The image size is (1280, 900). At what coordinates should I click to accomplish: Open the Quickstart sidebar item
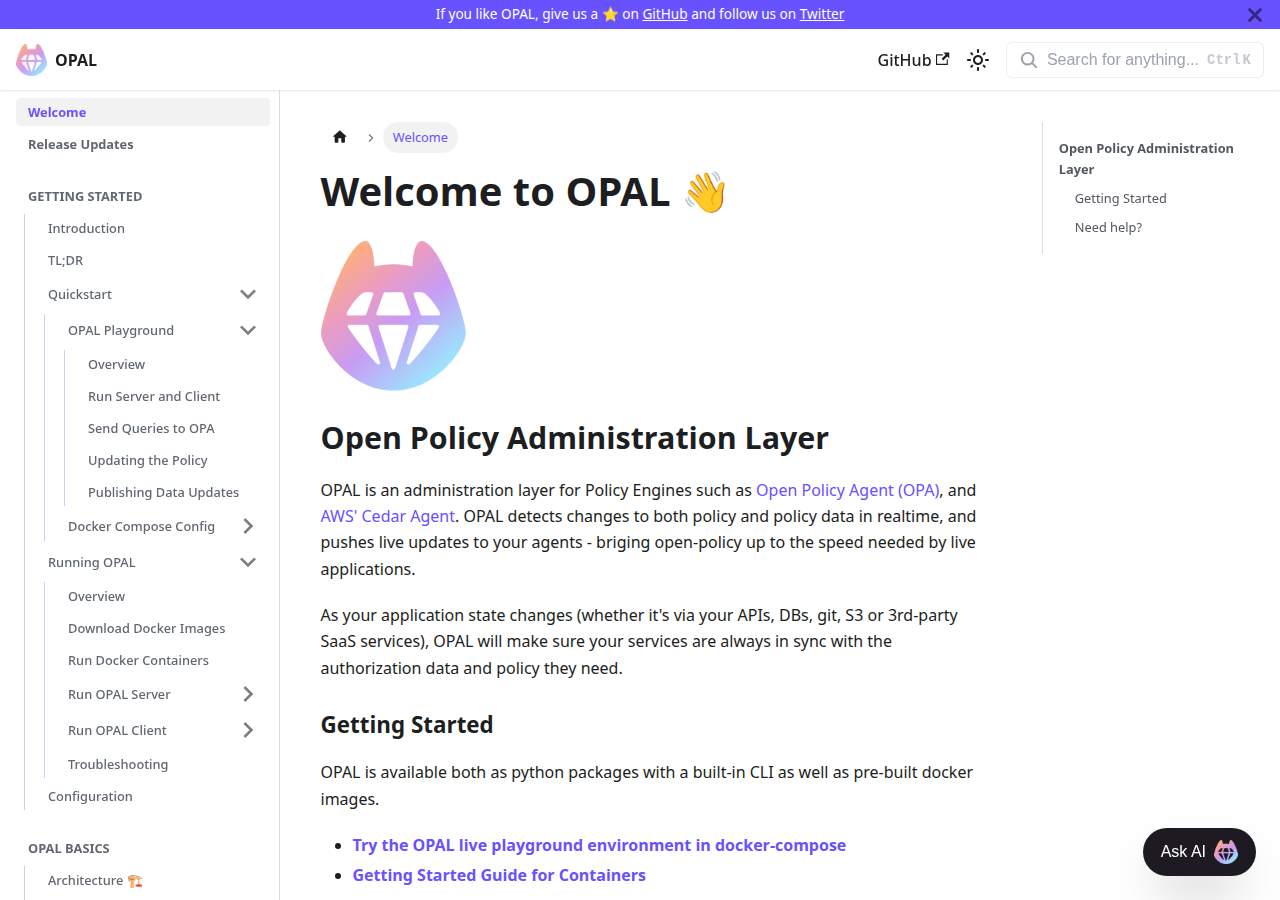pos(80,294)
